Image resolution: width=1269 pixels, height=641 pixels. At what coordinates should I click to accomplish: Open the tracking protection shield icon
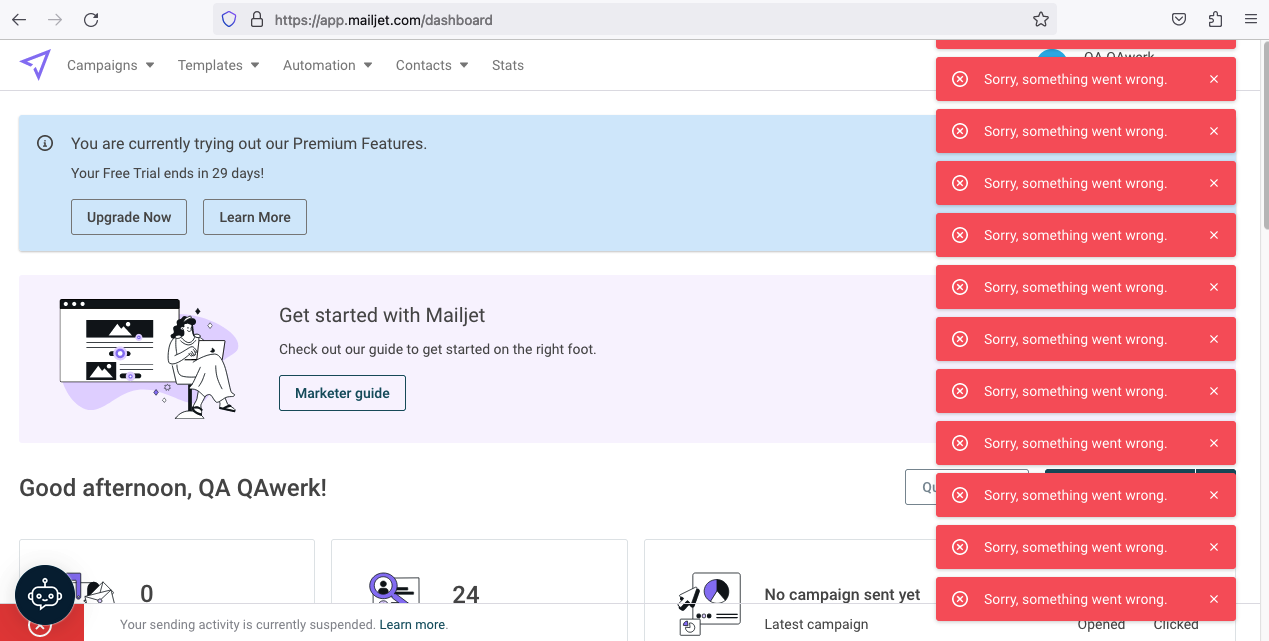coord(229,19)
